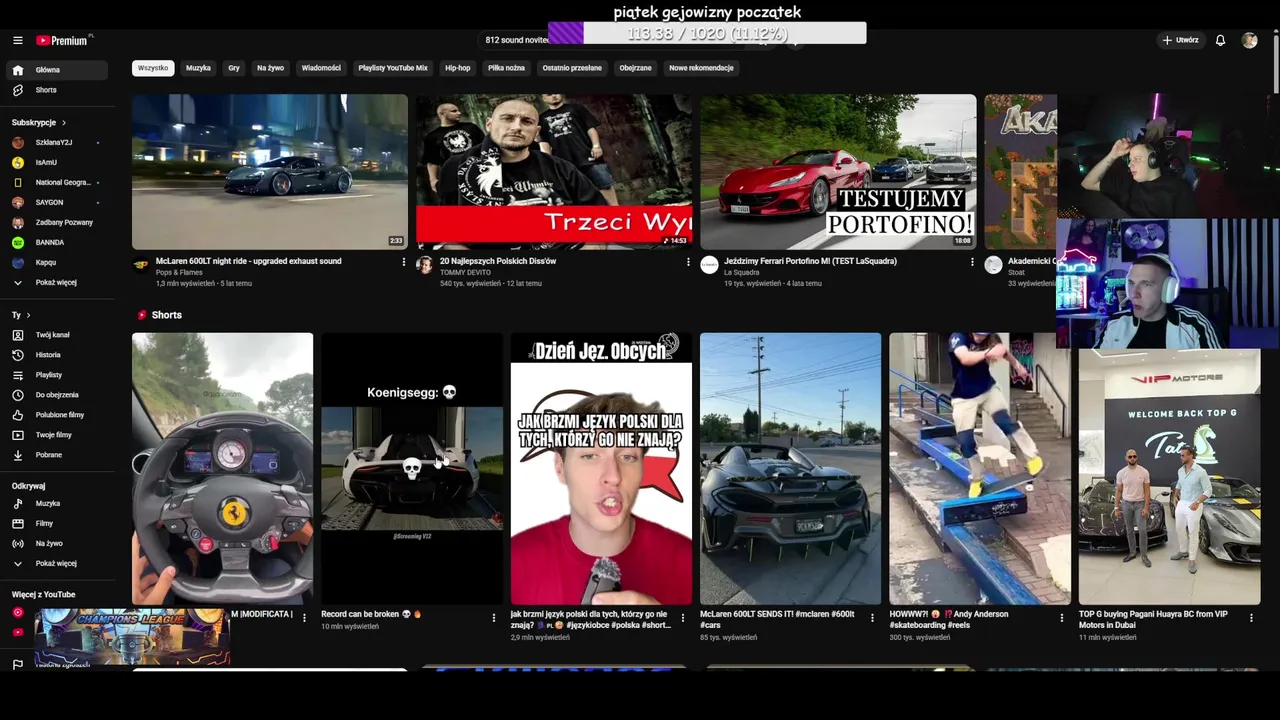Click the Utwórz create button

(1180, 40)
